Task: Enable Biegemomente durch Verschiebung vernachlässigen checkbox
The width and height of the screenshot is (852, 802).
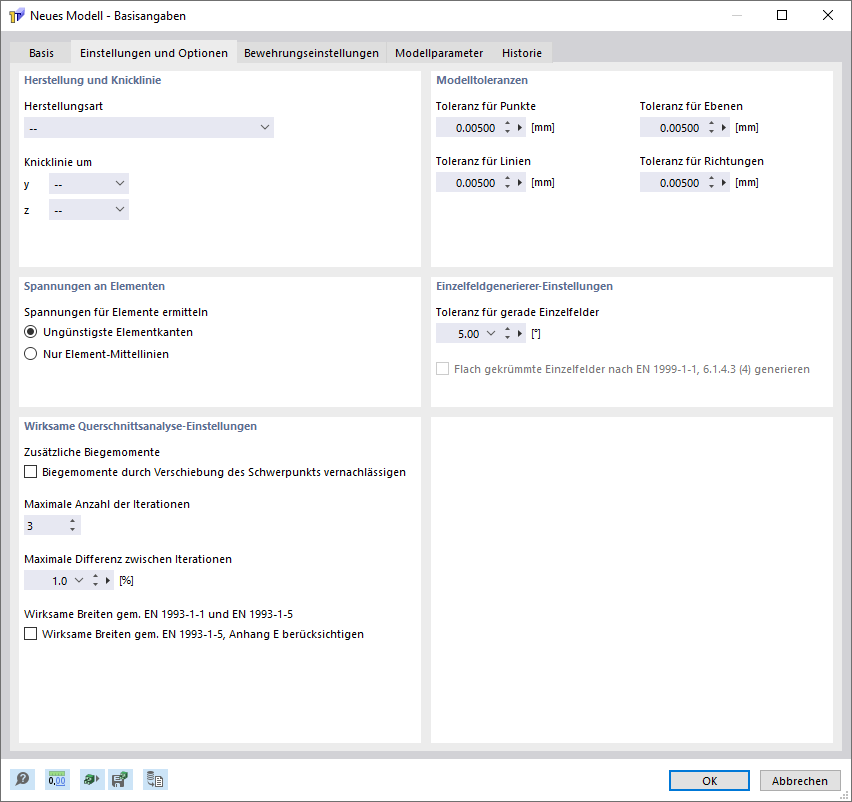Action: (x=30, y=472)
